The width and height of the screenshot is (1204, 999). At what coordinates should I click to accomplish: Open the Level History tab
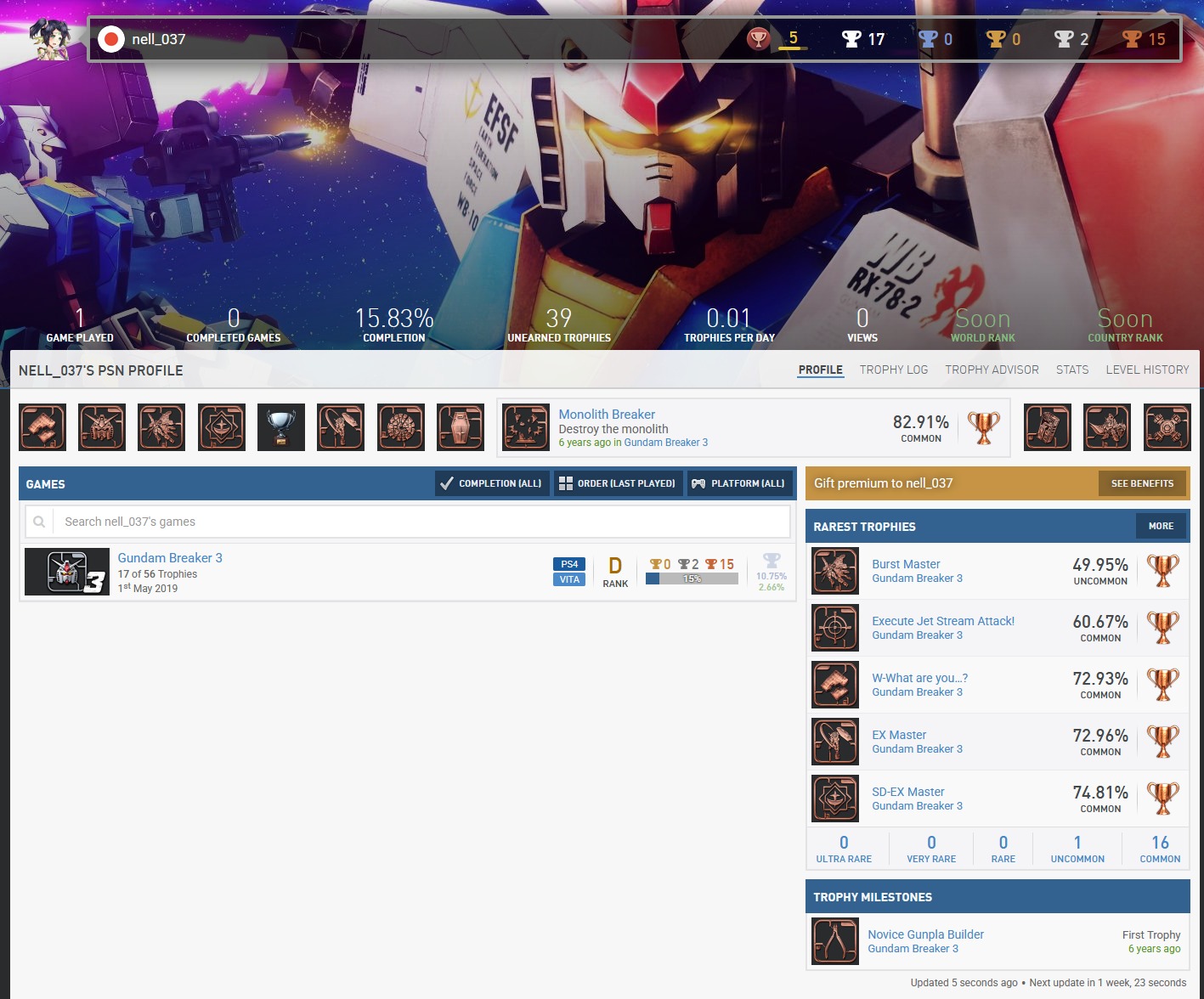point(1147,370)
